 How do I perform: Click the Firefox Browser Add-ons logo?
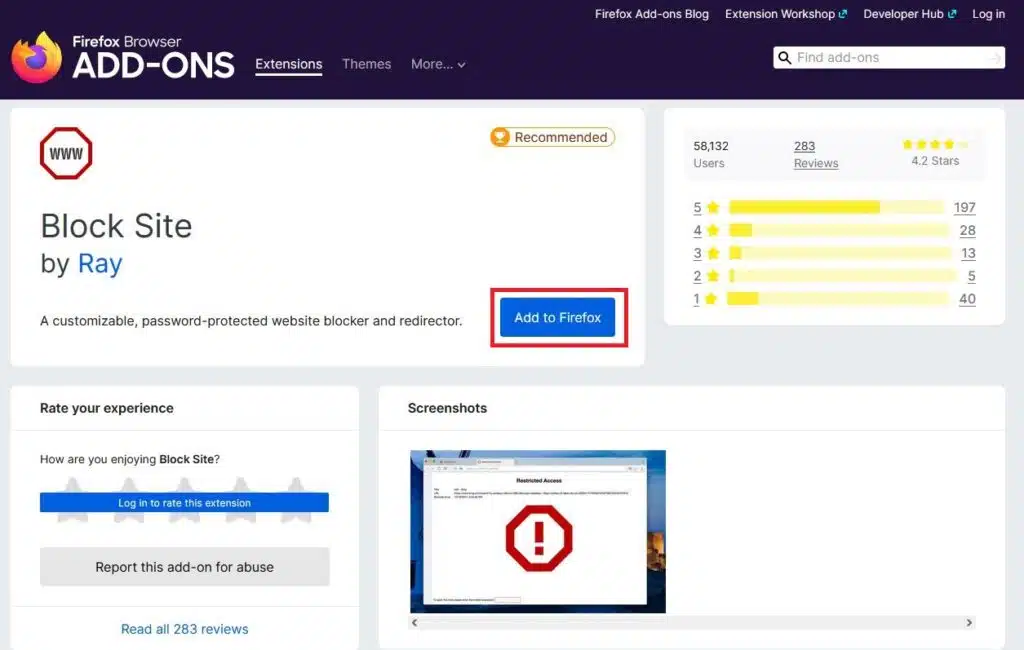(122, 57)
